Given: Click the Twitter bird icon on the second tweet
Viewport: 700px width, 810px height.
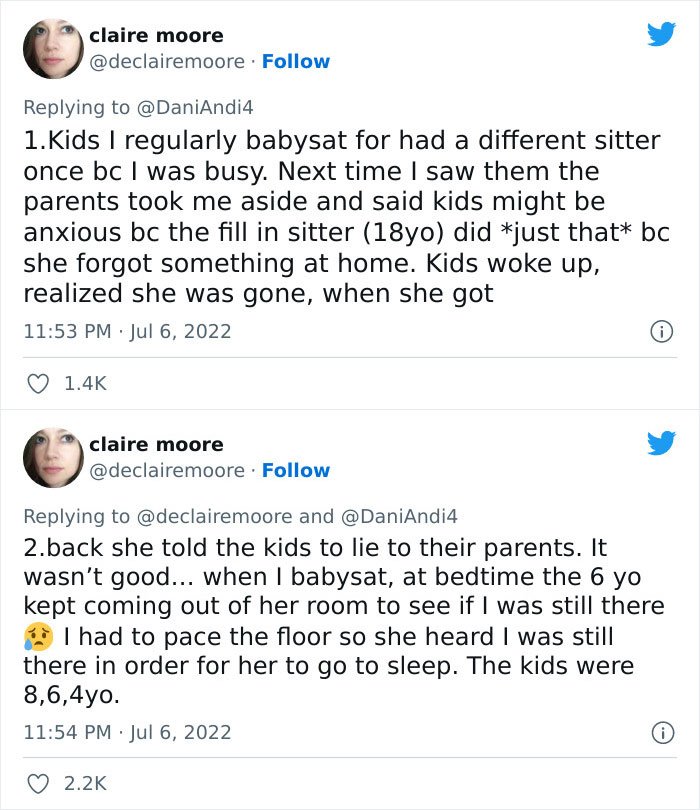Looking at the screenshot, I should pos(662,443).
